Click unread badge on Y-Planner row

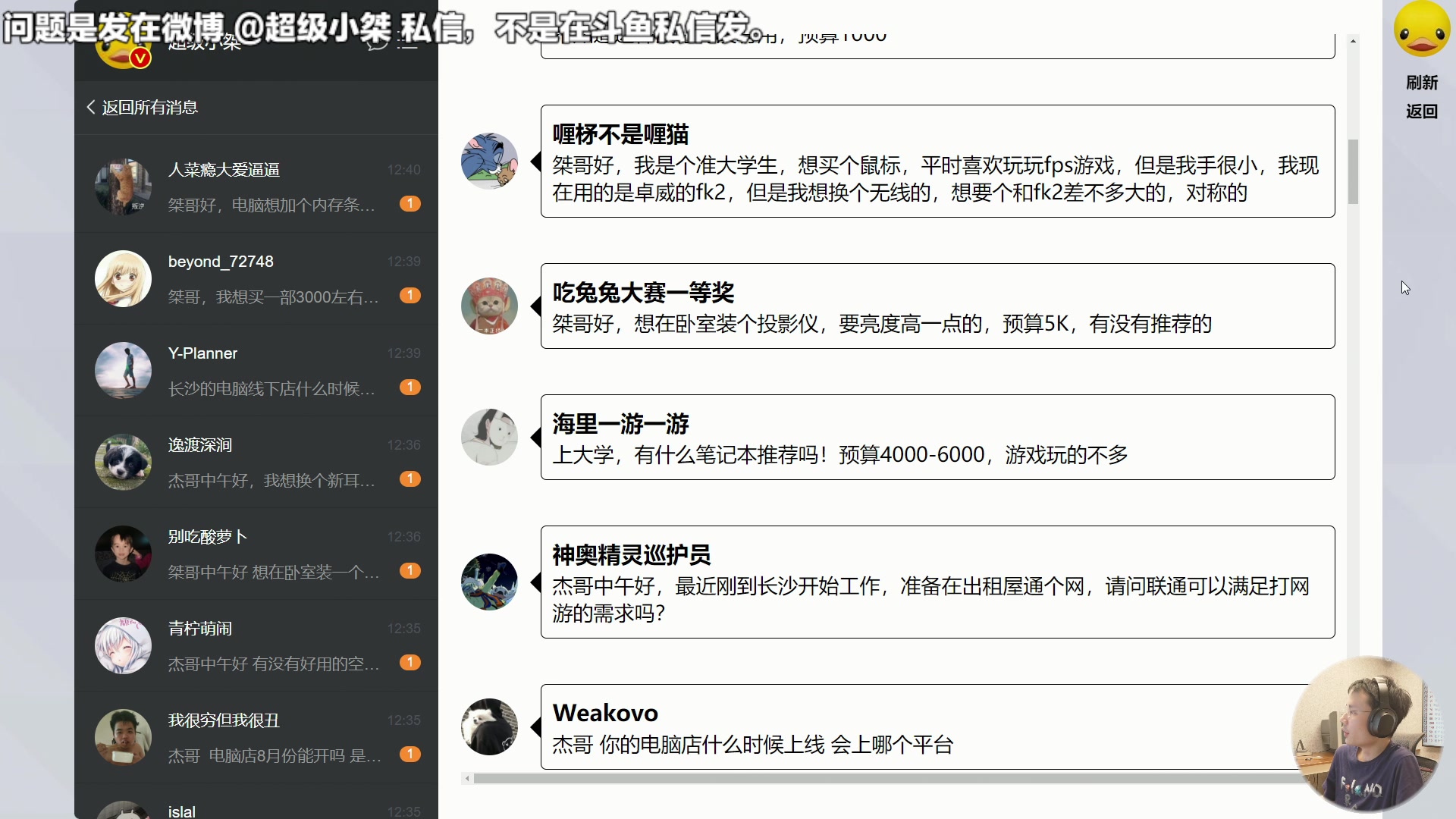(410, 387)
